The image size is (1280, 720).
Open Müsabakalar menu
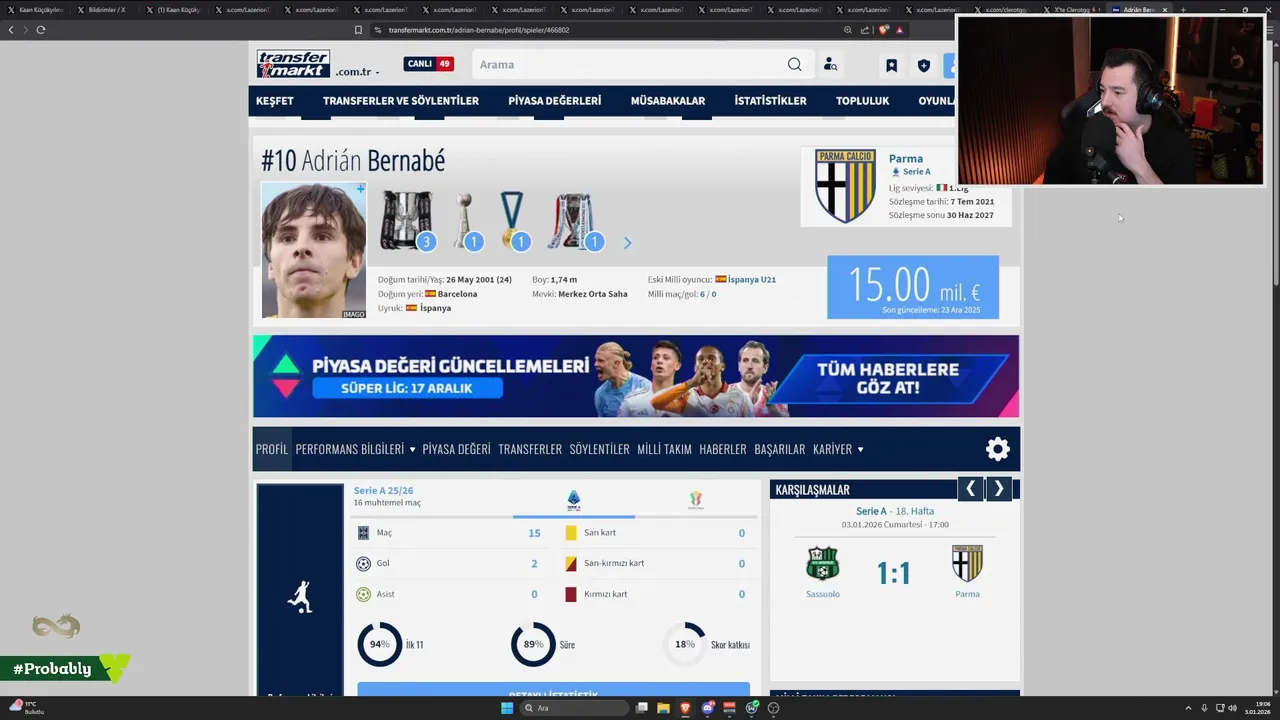668,101
